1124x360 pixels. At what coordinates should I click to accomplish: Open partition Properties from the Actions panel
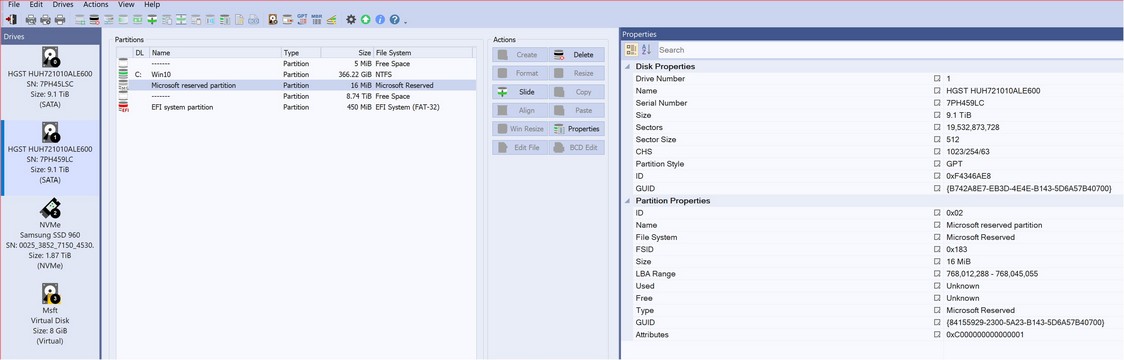click(x=576, y=129)
